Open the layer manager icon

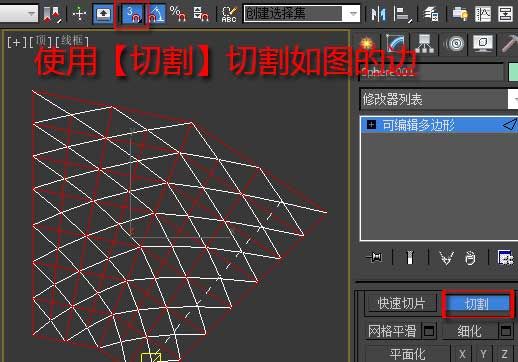[431, 14]
